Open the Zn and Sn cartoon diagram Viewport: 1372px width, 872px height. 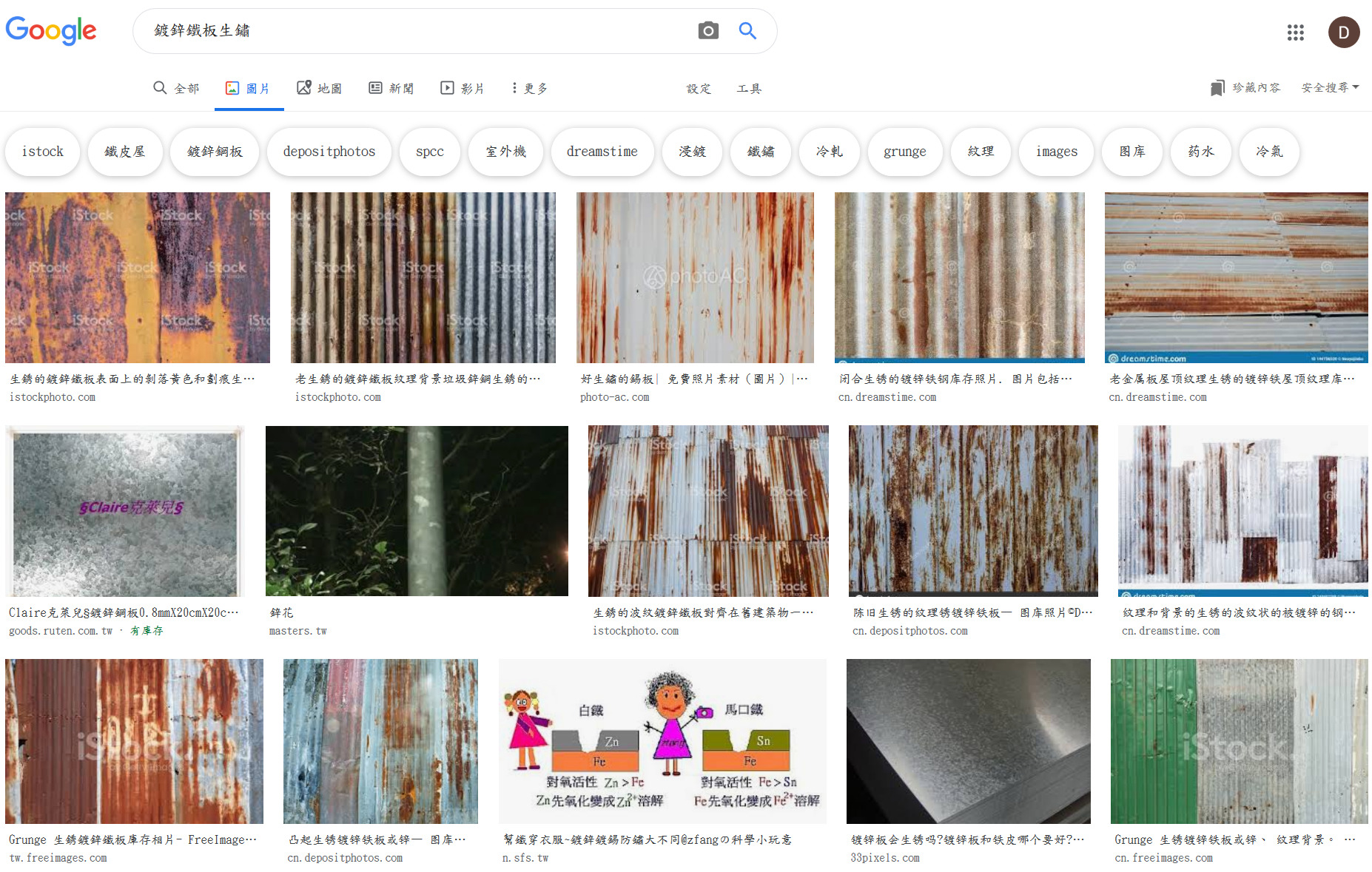662,741
